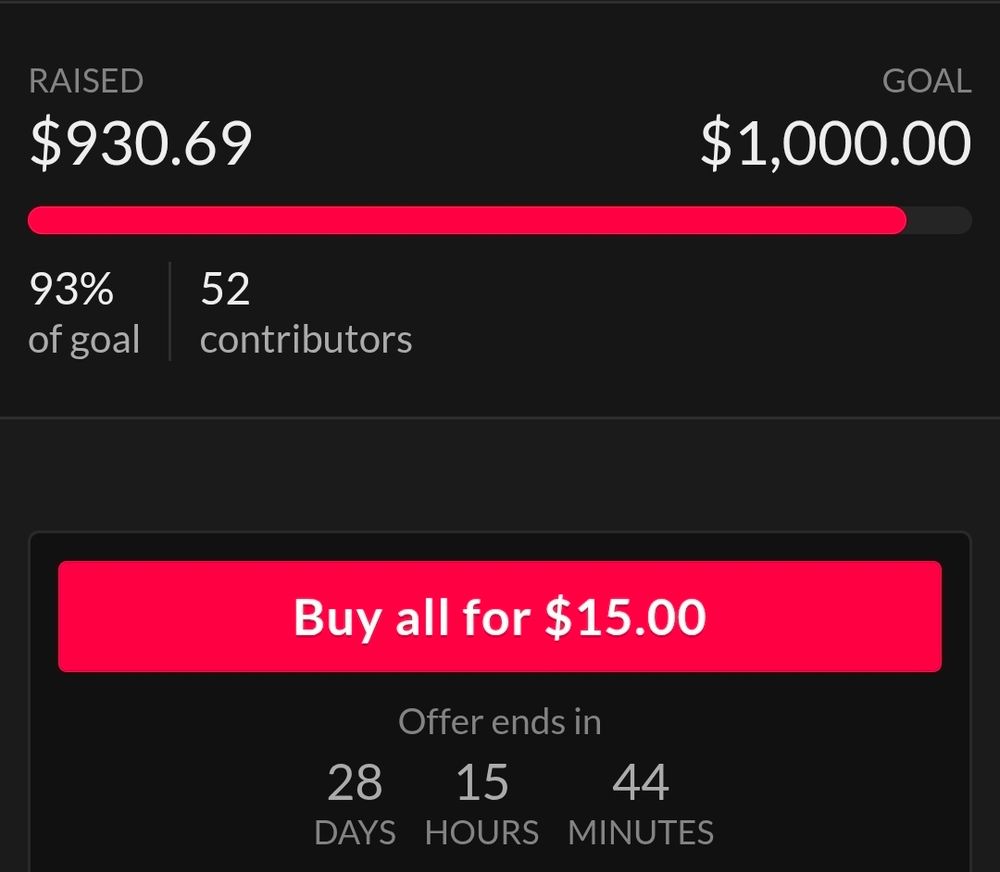Click the 28 days countdown number
The image size is (1000, 872).
355,783
